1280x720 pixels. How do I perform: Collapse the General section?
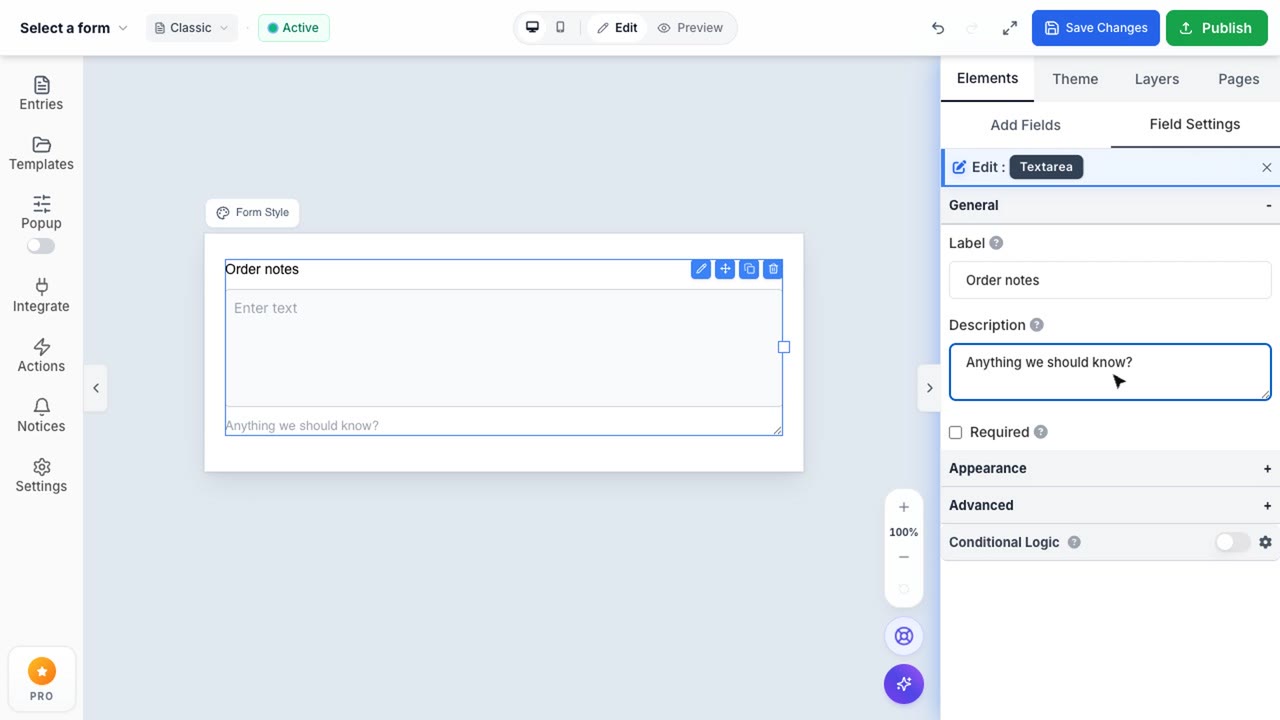pos(1110,205)
